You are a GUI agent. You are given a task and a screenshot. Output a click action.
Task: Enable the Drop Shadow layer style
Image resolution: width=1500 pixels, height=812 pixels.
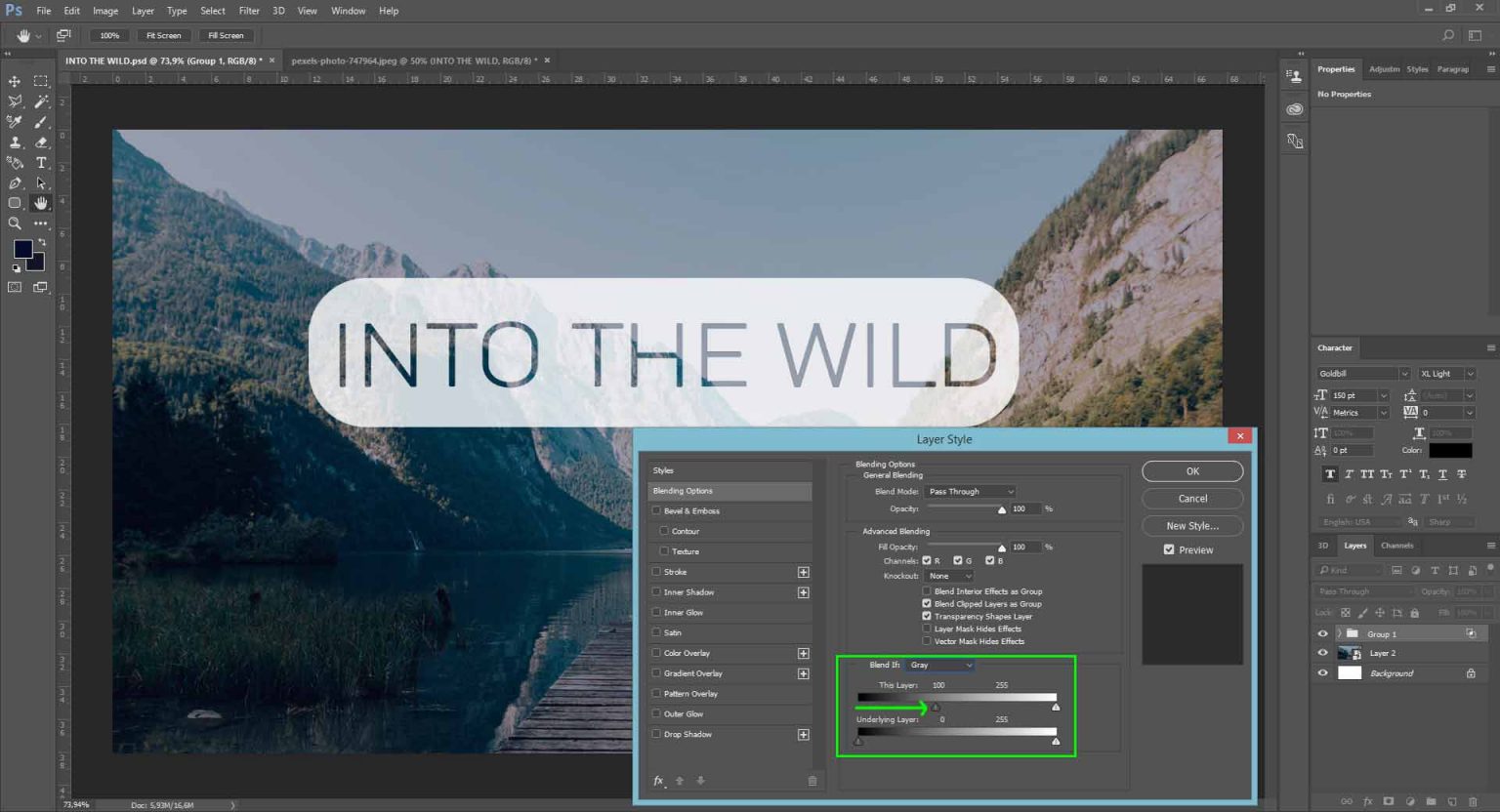pyautogui.click(x=656, y=733)
